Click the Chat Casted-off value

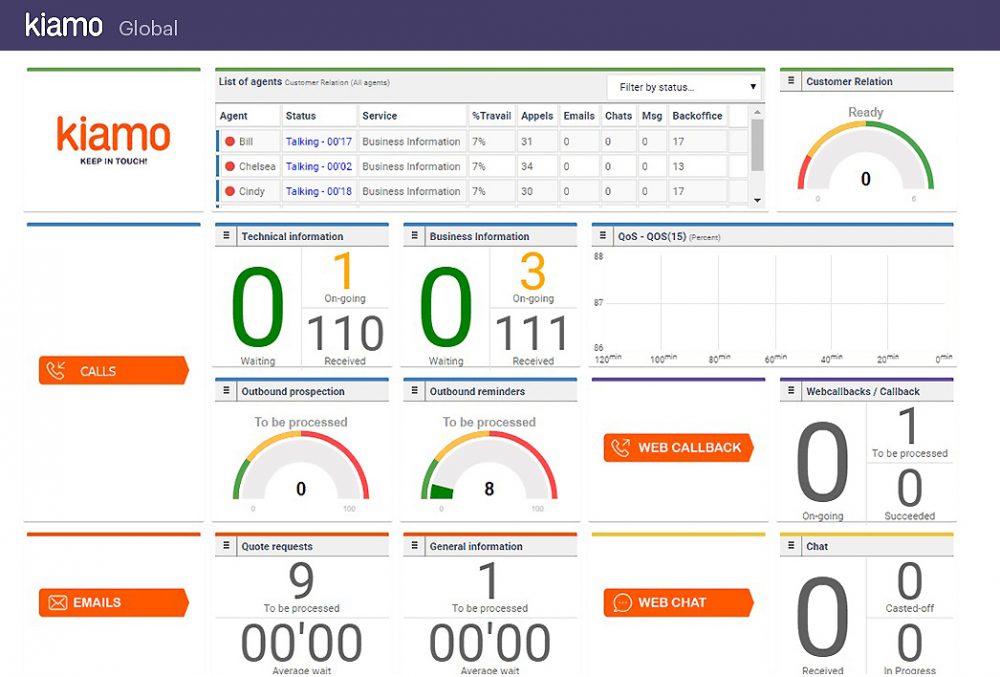(909, 581)
